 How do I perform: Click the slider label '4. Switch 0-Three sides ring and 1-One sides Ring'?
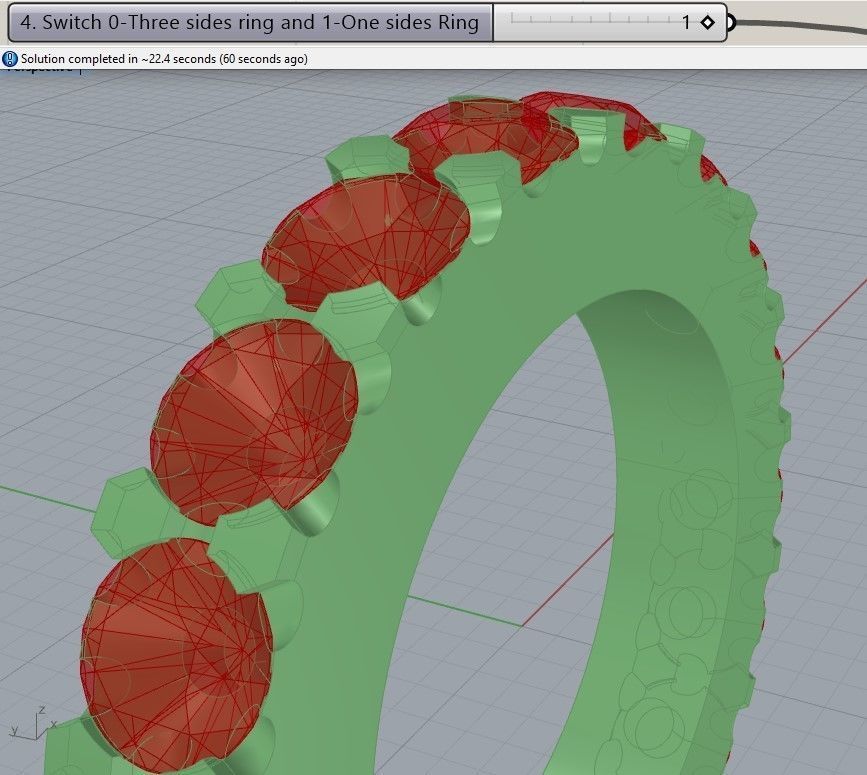tap(249, 23)
